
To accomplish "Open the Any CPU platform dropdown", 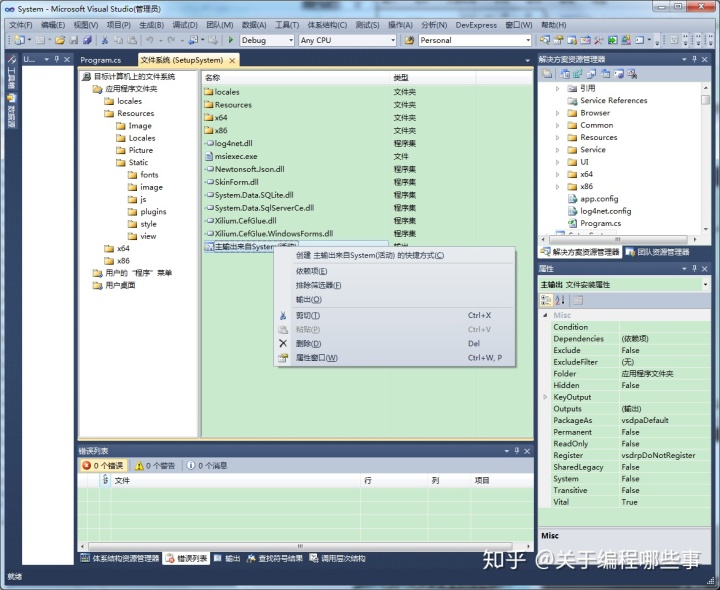I will tap(393, 40).
